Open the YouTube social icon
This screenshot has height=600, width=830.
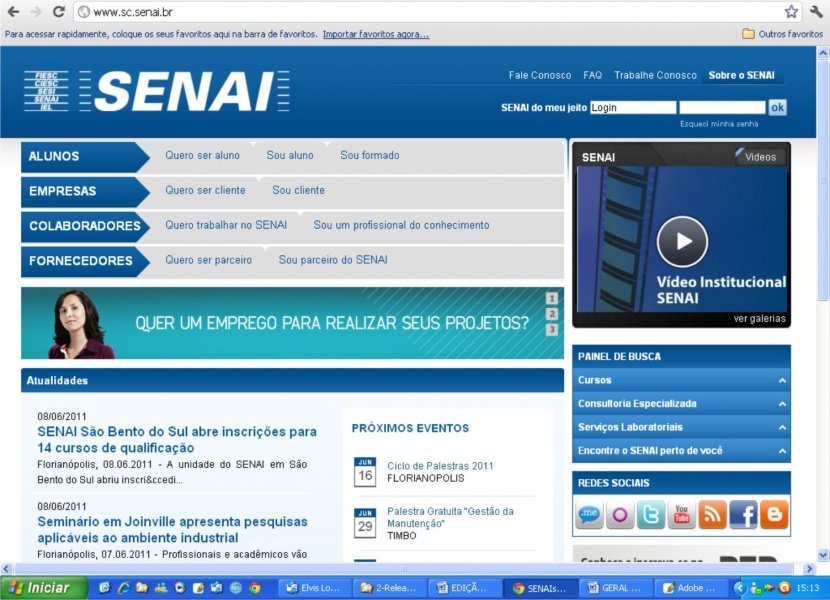[681, 514]
